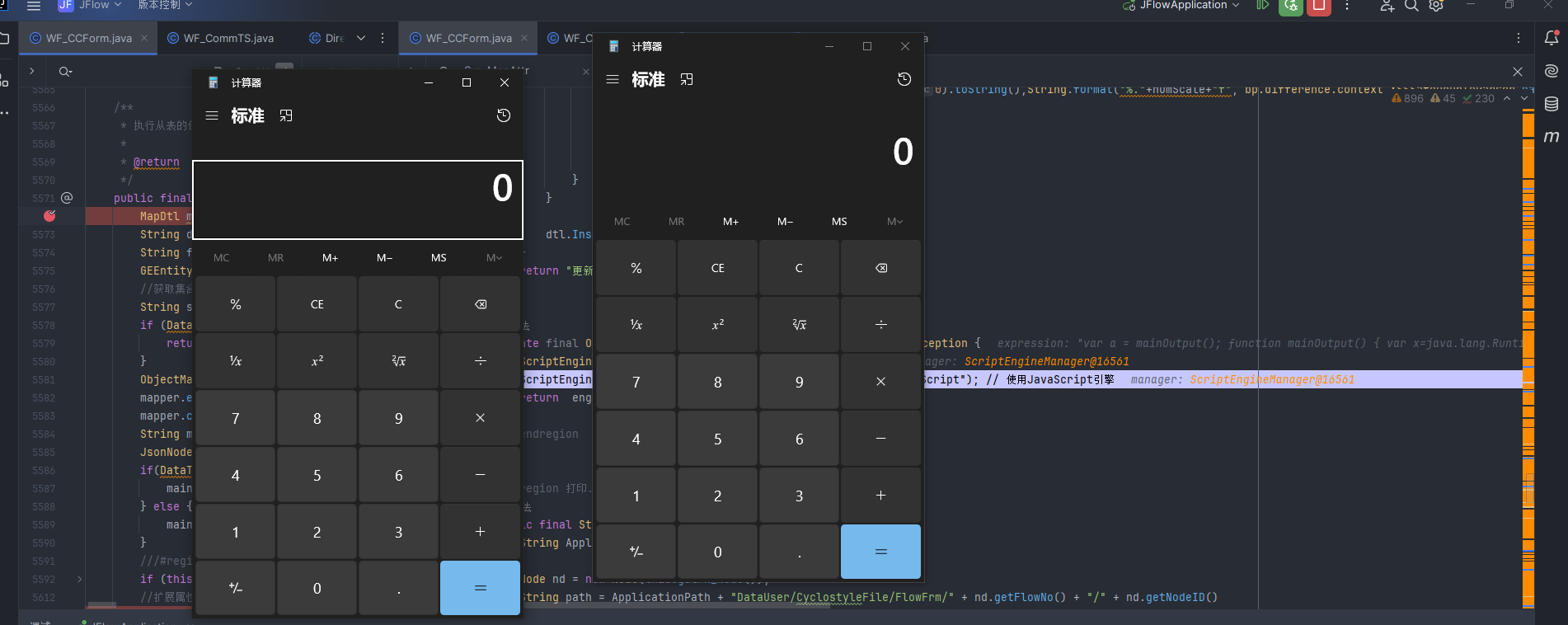Toggle sign with +/- in the right calculator
Viewport: 1568px width, 625px height.
[x=636, y=552]
